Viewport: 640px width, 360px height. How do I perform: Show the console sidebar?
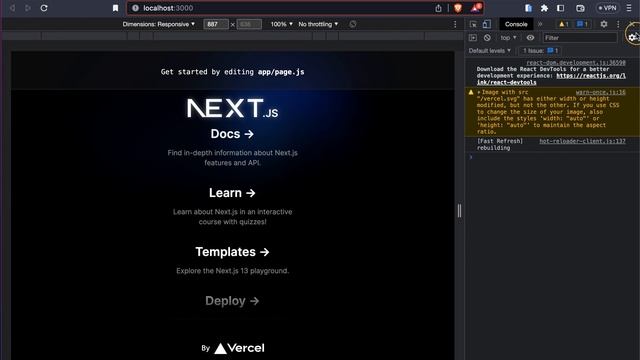[x=473, y=38]
